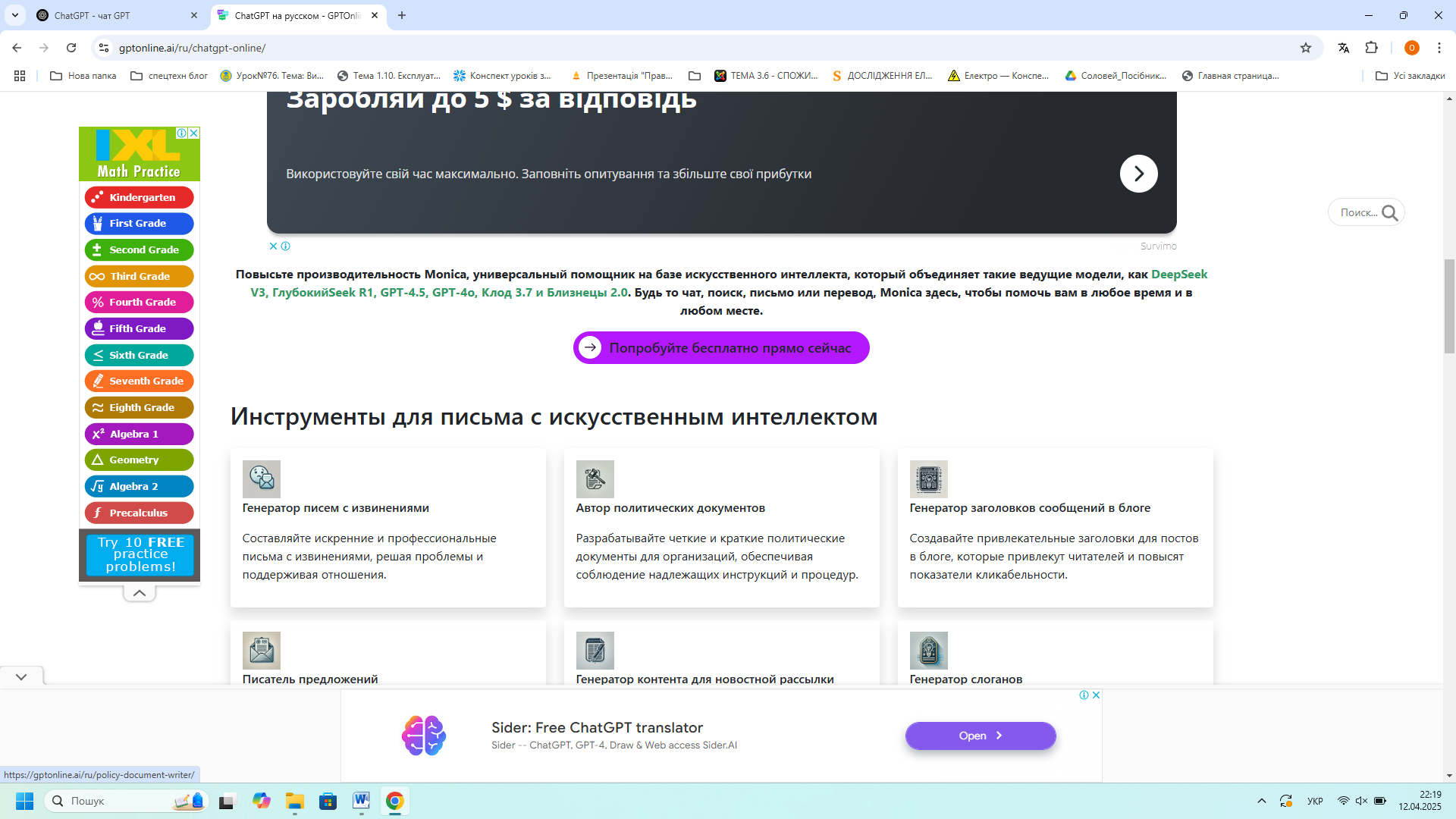Collapse the bottom banner with the down chevron
This screenshot has height=819, width=1456.
click(x=21, y=676)
